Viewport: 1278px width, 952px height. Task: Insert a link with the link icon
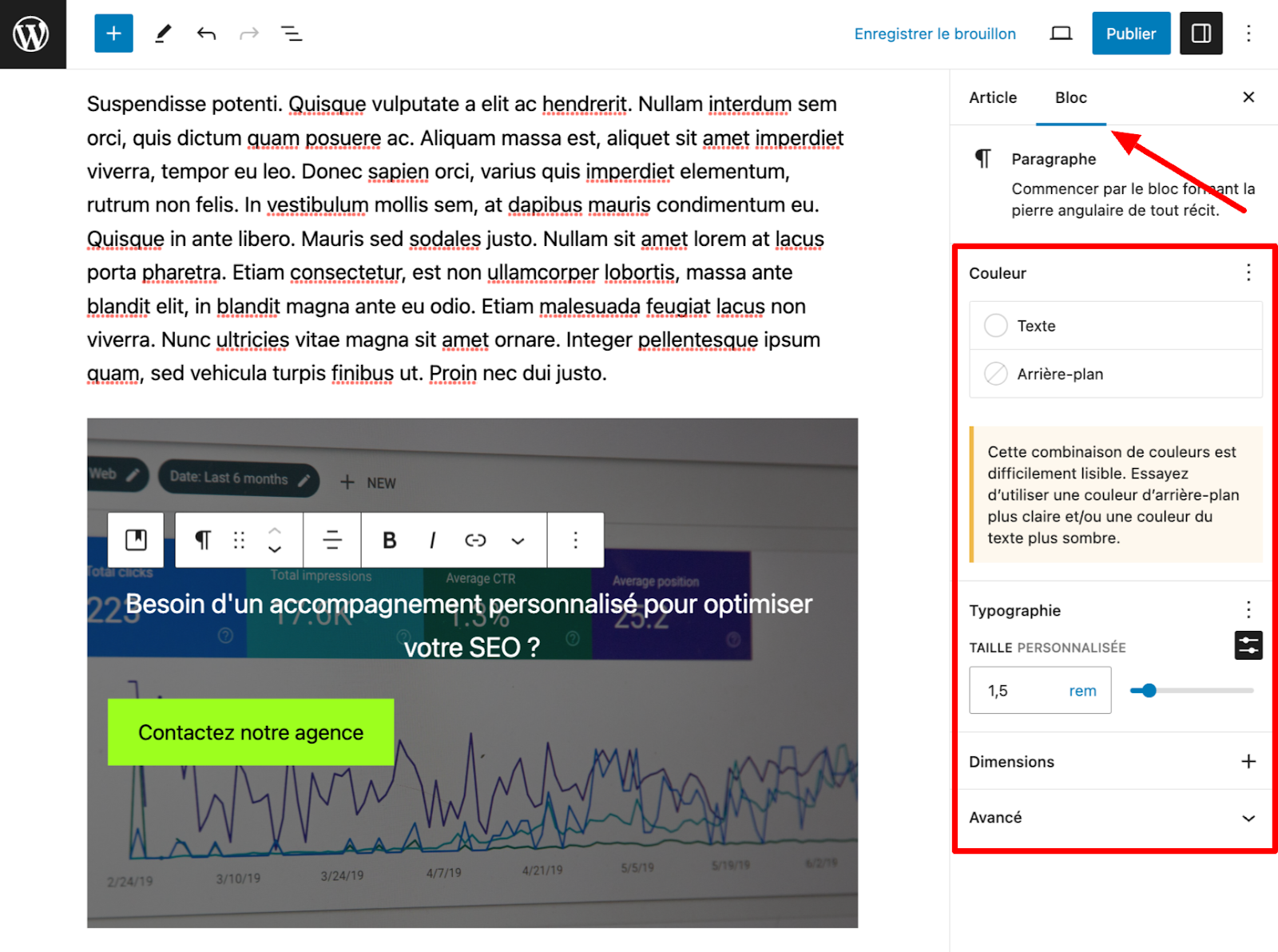coord(475,541)
